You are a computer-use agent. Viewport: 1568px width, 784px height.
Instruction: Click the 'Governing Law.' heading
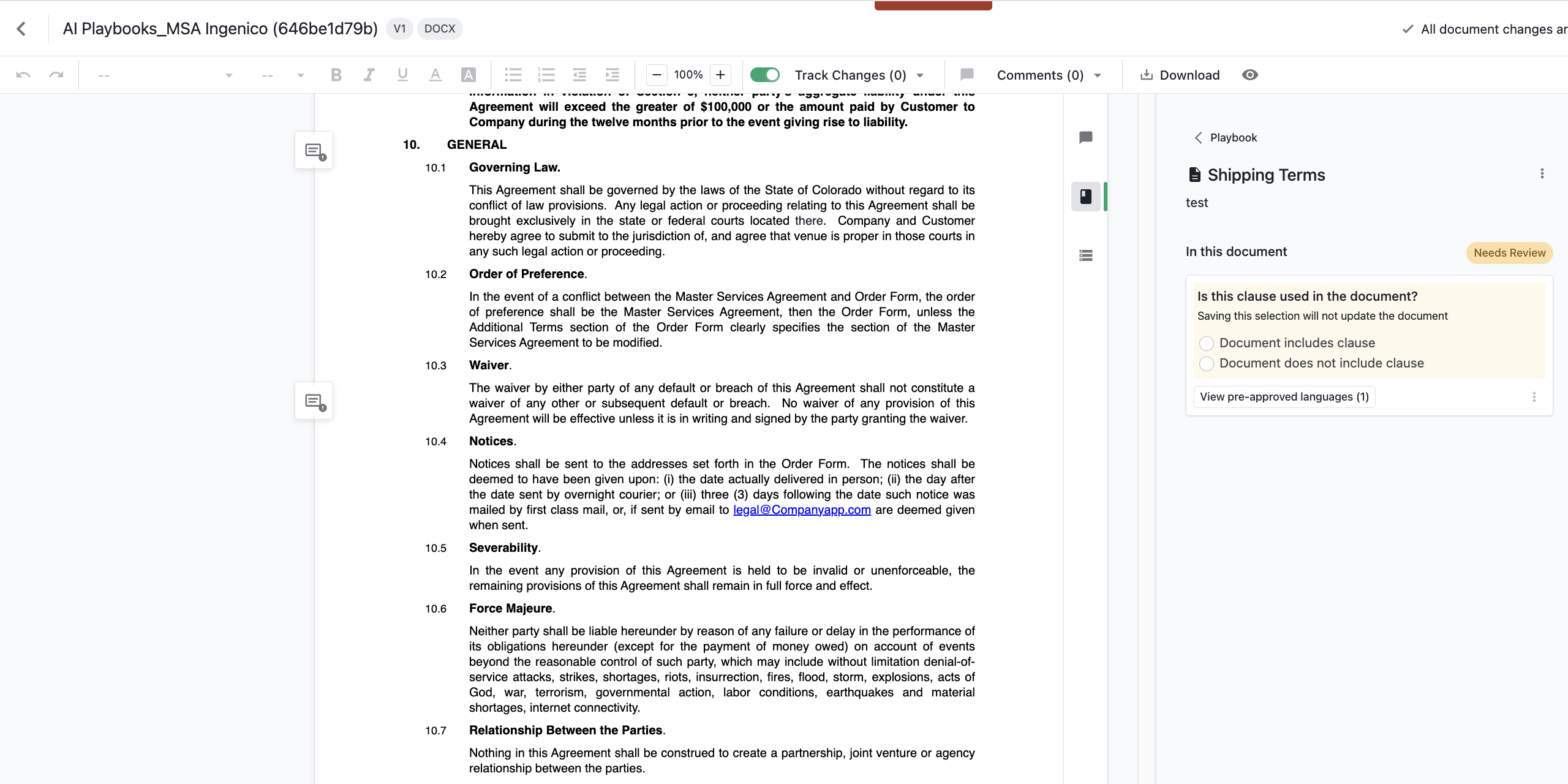(514, 167)
